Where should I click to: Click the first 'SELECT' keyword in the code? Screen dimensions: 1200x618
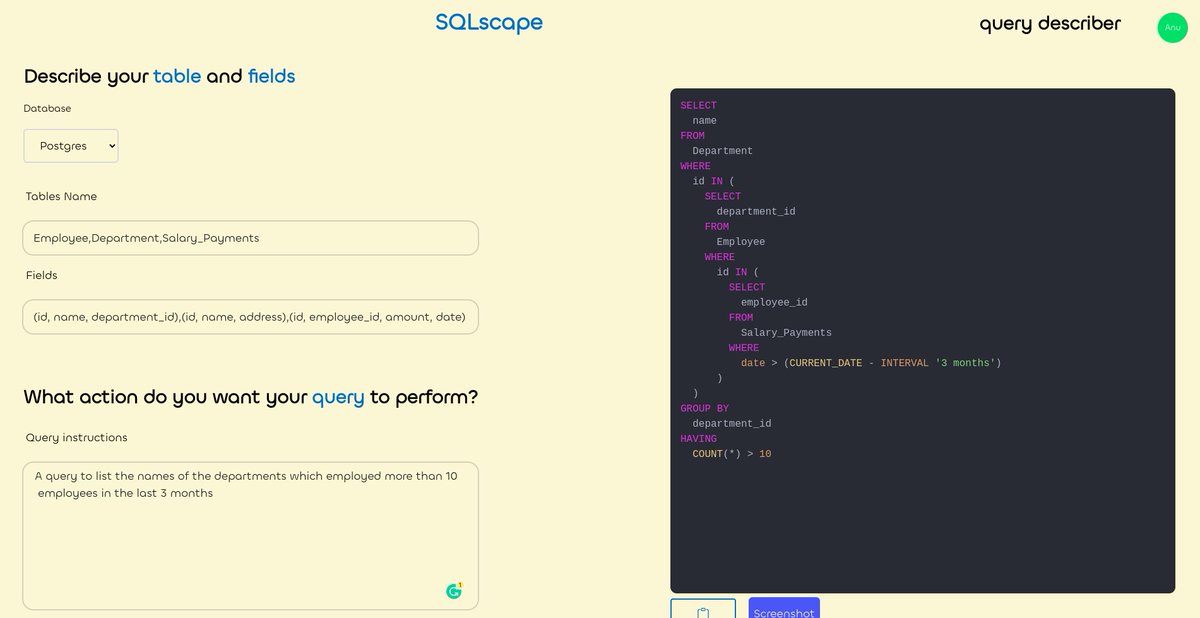pyautogui.click(x=699, y=105)
